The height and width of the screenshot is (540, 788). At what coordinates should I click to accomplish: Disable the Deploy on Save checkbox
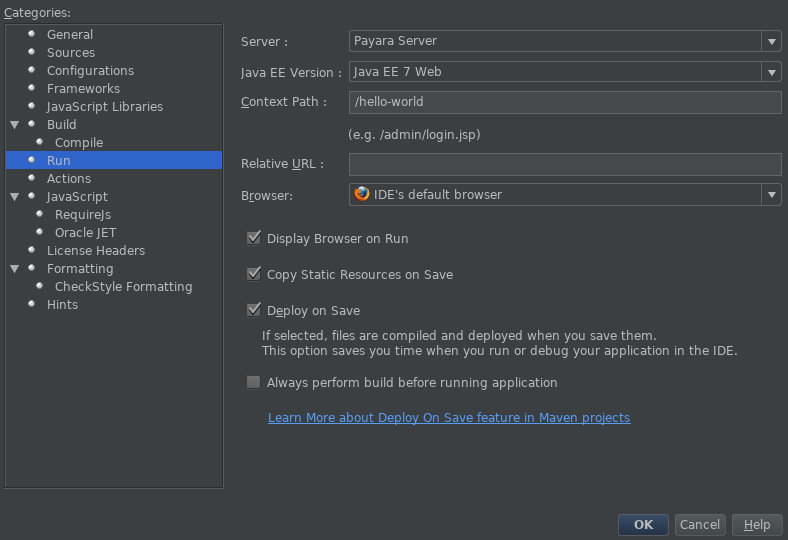(x=254, y=310)
